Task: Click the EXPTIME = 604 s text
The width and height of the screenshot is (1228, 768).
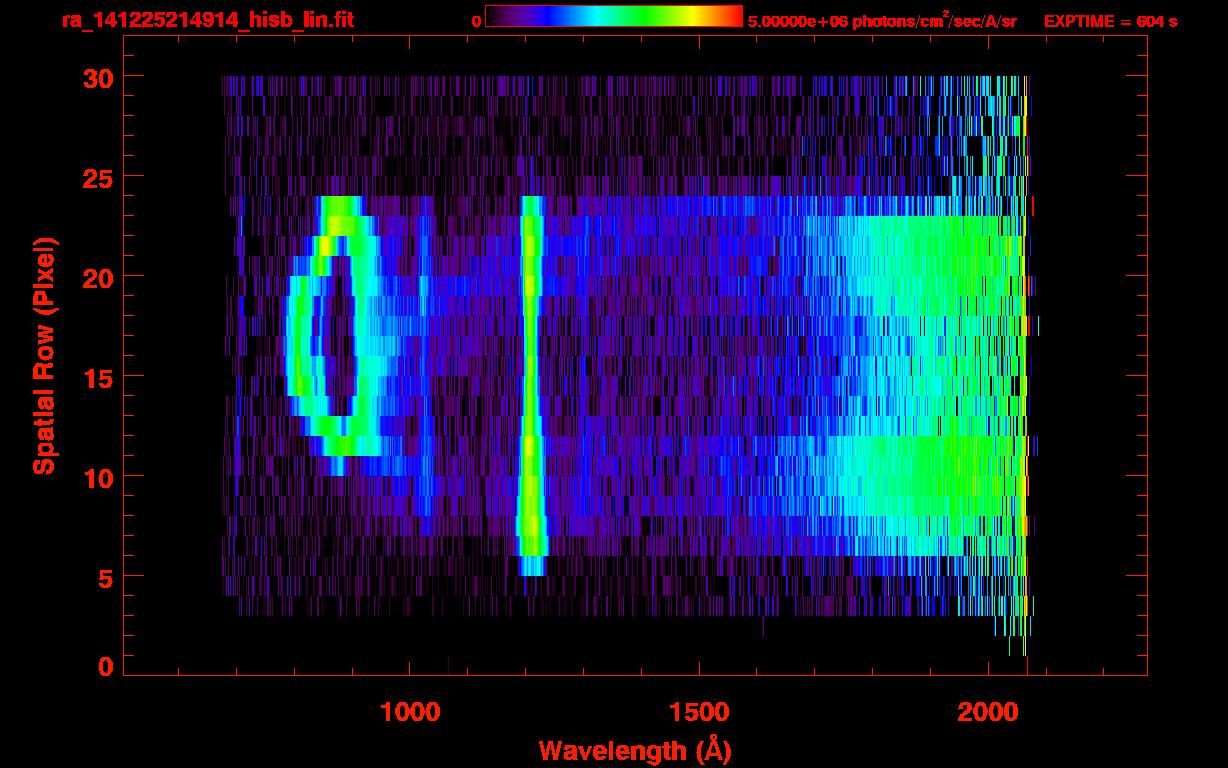Action: click(1110, 21)
